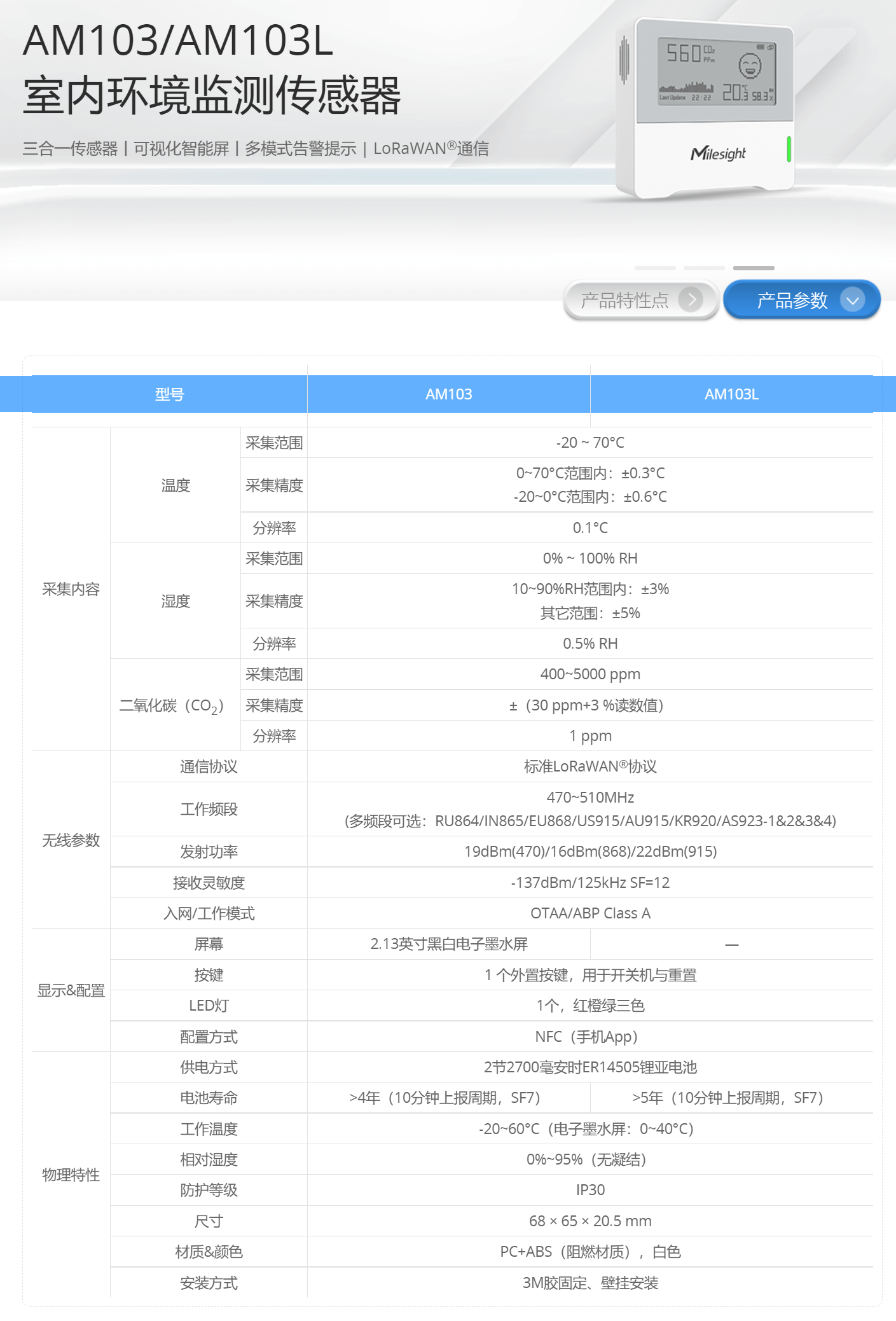Click the 发射功率 label
896x1321 pixels.
coord(209,852)
